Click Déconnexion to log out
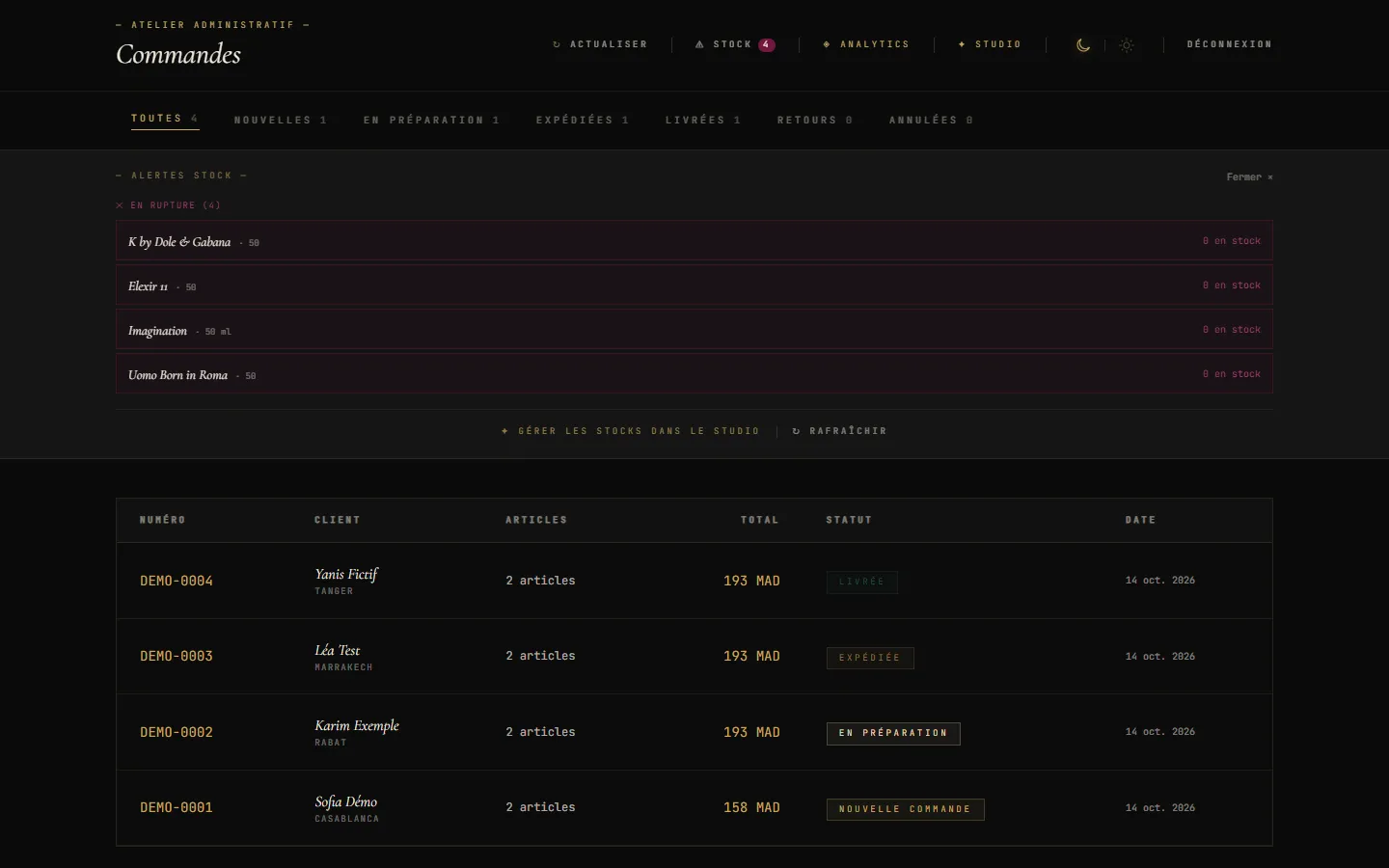 pos(1229,44)
